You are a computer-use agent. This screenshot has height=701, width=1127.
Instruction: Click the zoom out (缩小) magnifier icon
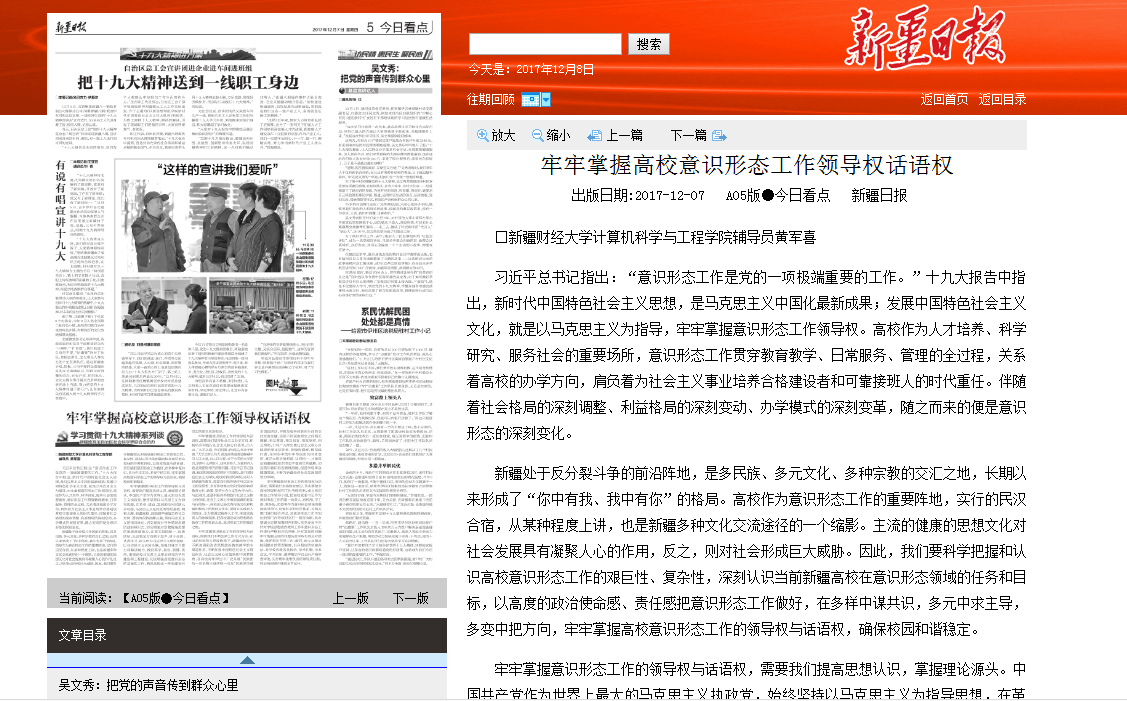click(538, 136)
